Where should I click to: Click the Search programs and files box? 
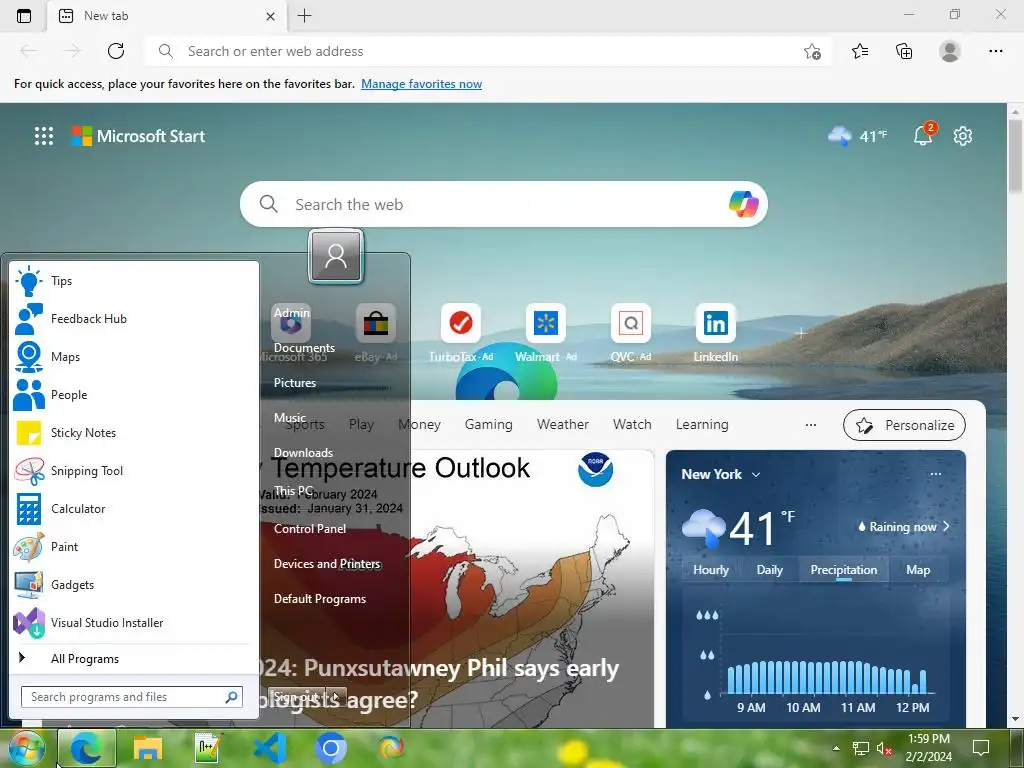pos(131,697)
